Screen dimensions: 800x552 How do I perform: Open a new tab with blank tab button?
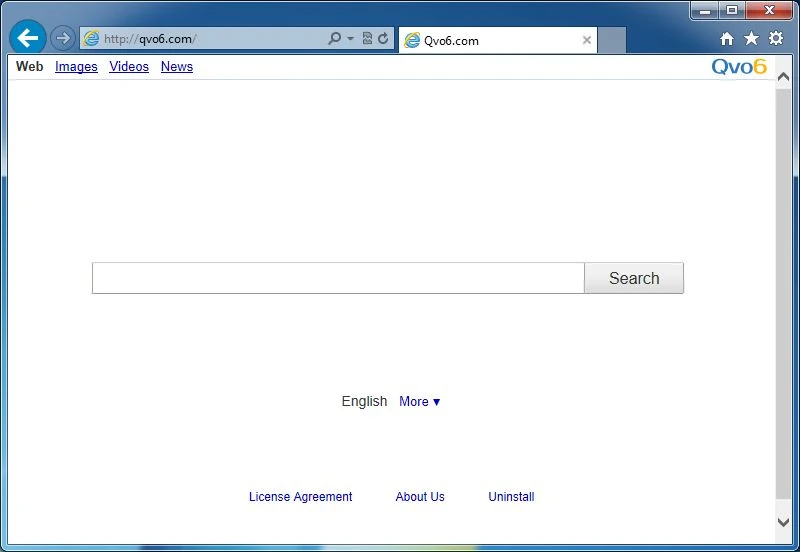pos(612,40)
